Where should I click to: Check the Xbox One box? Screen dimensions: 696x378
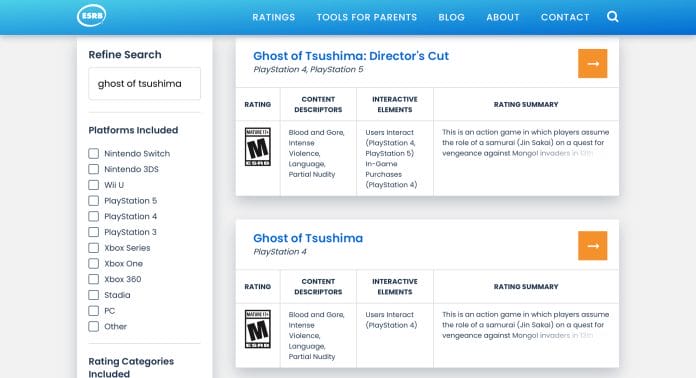tap(94, 264)
